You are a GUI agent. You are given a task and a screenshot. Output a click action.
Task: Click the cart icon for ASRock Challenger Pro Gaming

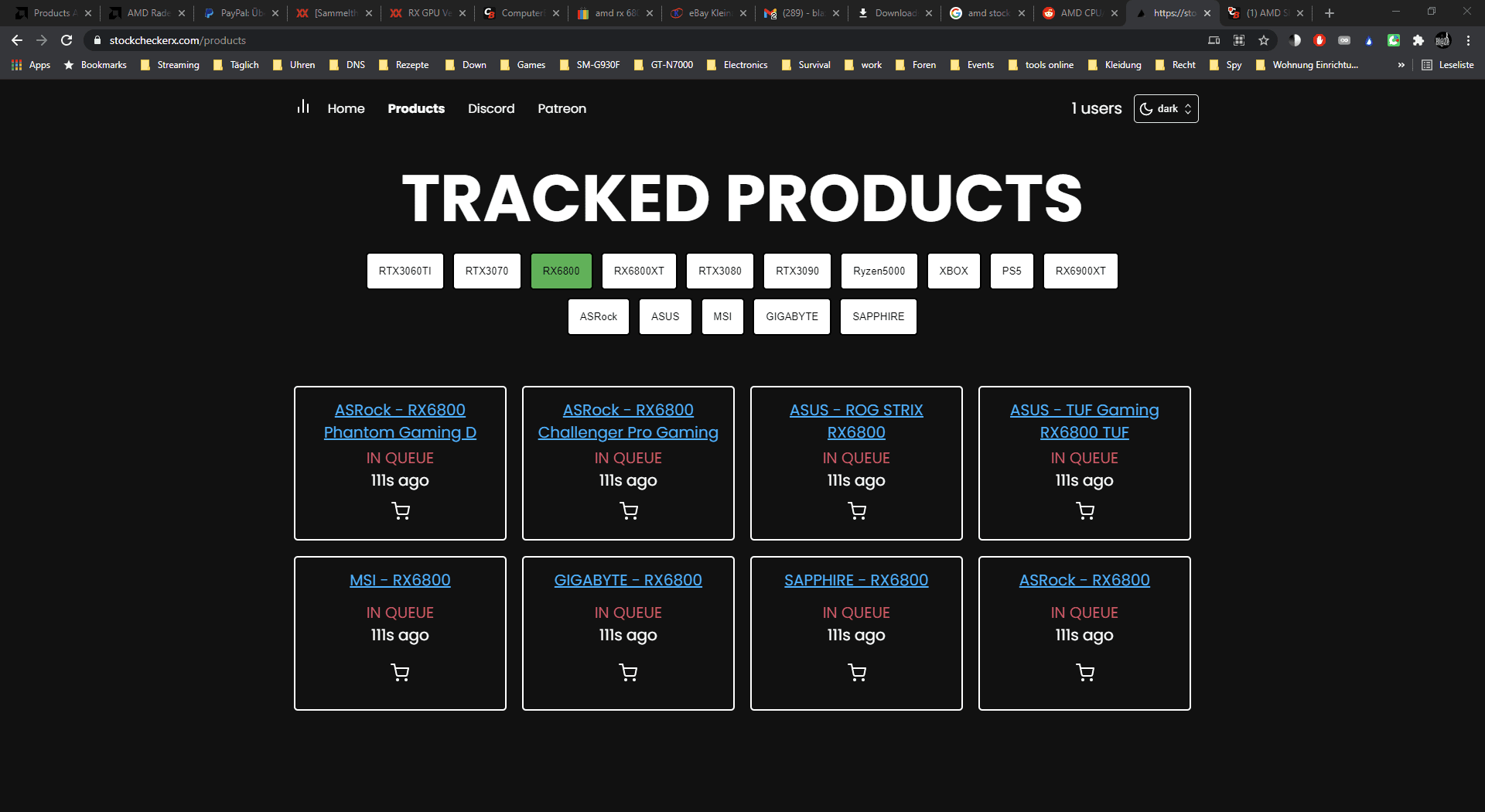[629, 510]
